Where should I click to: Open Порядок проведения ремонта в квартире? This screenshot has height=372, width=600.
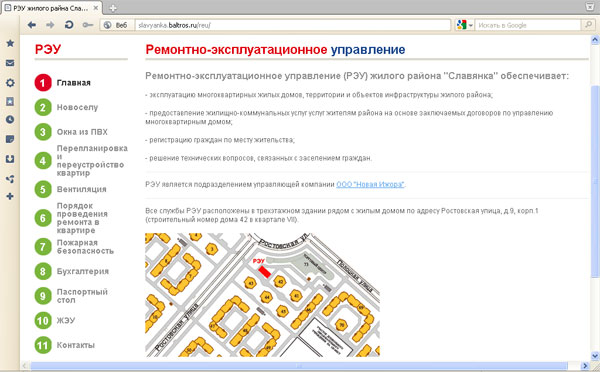point(82,218)
